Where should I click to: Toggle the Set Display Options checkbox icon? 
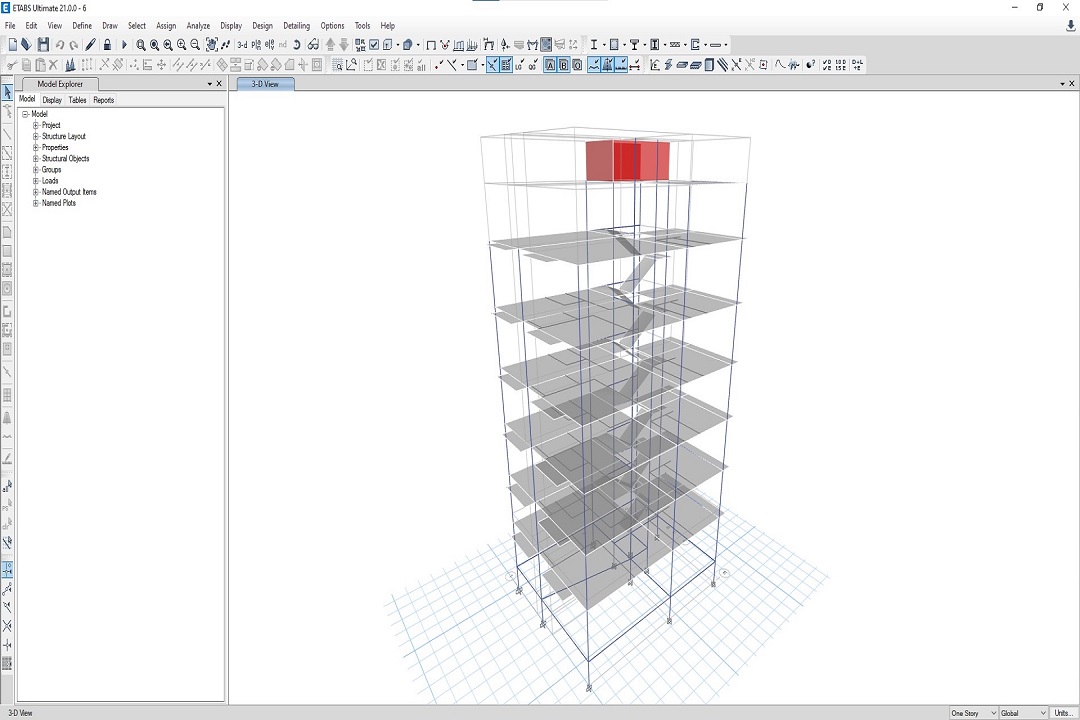[374, 45]
